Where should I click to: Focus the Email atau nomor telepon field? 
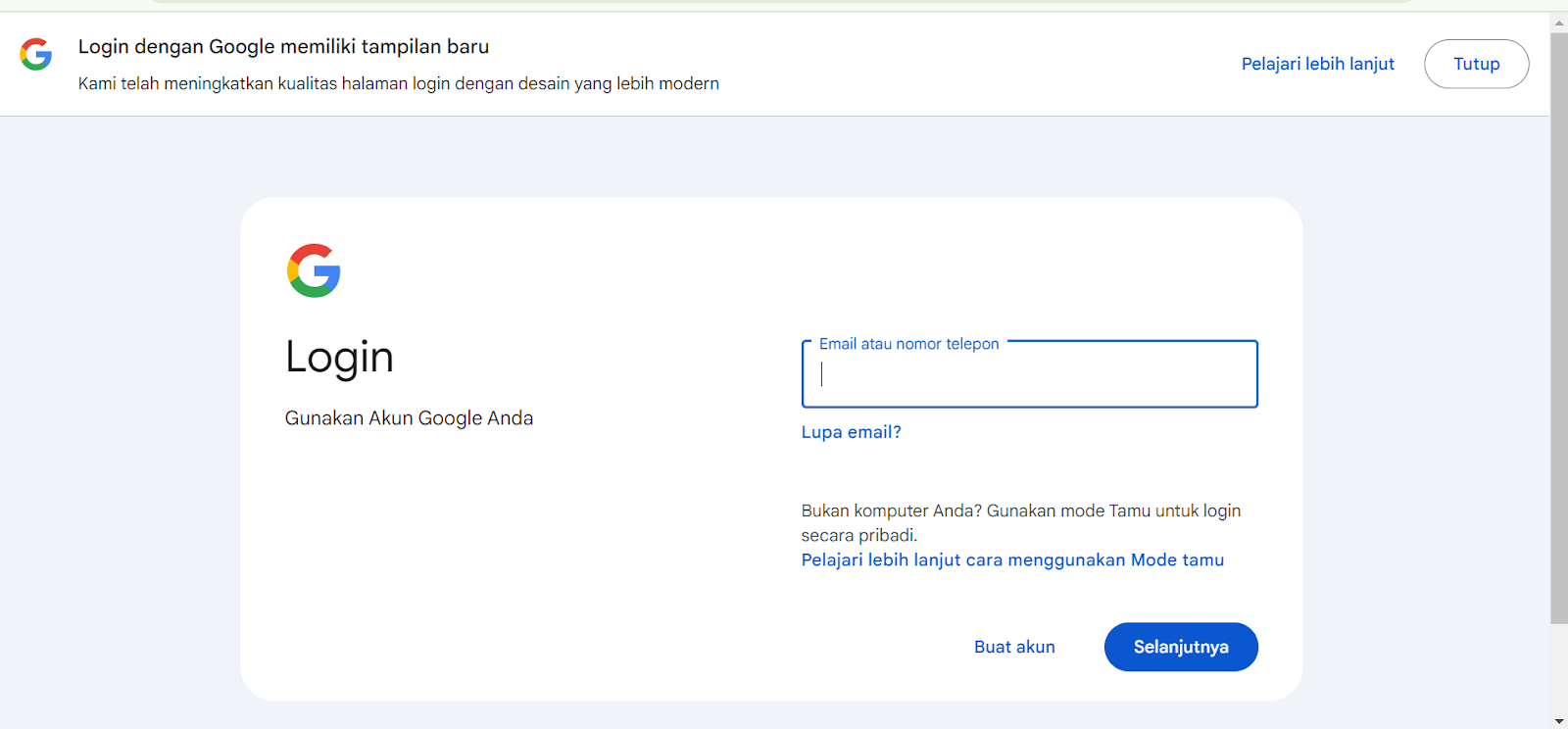coord(1029,374)
